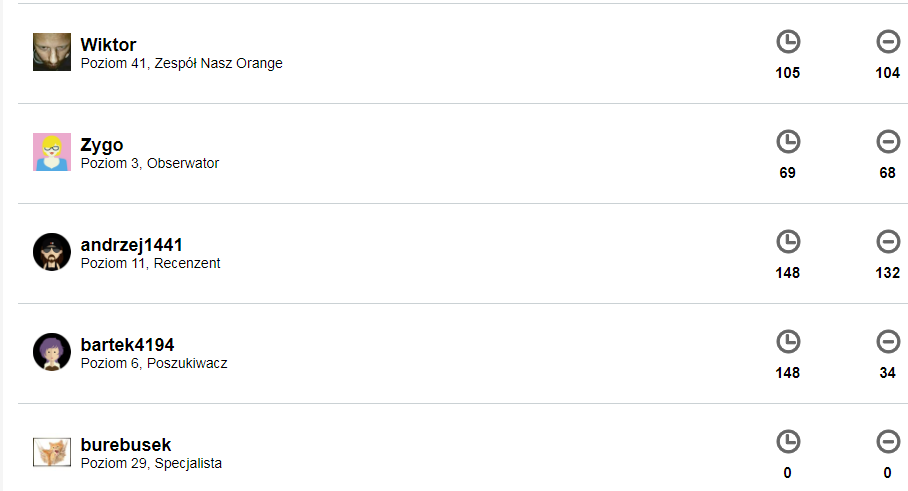The width and height of the screenshot is (908, 491).
Task: Click the clock icon for andrzej1441
Action: [788, 242]
